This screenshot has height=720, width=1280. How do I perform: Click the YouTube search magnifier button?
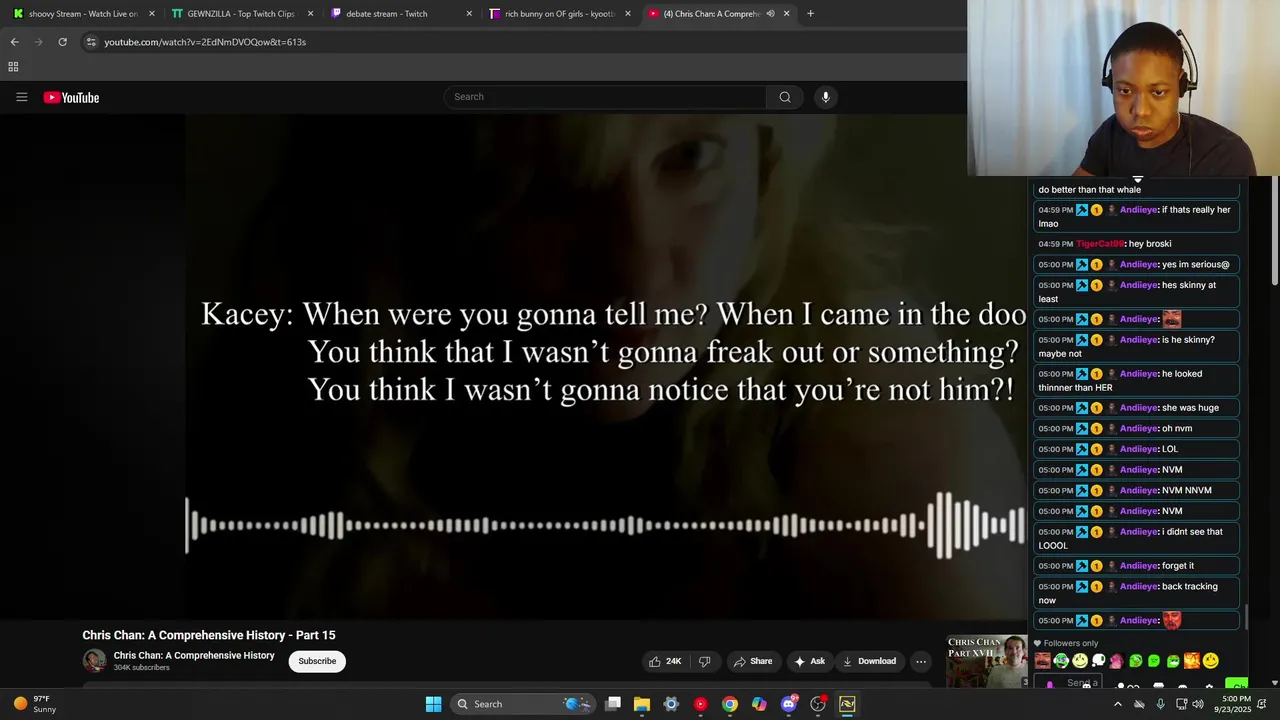785,97
